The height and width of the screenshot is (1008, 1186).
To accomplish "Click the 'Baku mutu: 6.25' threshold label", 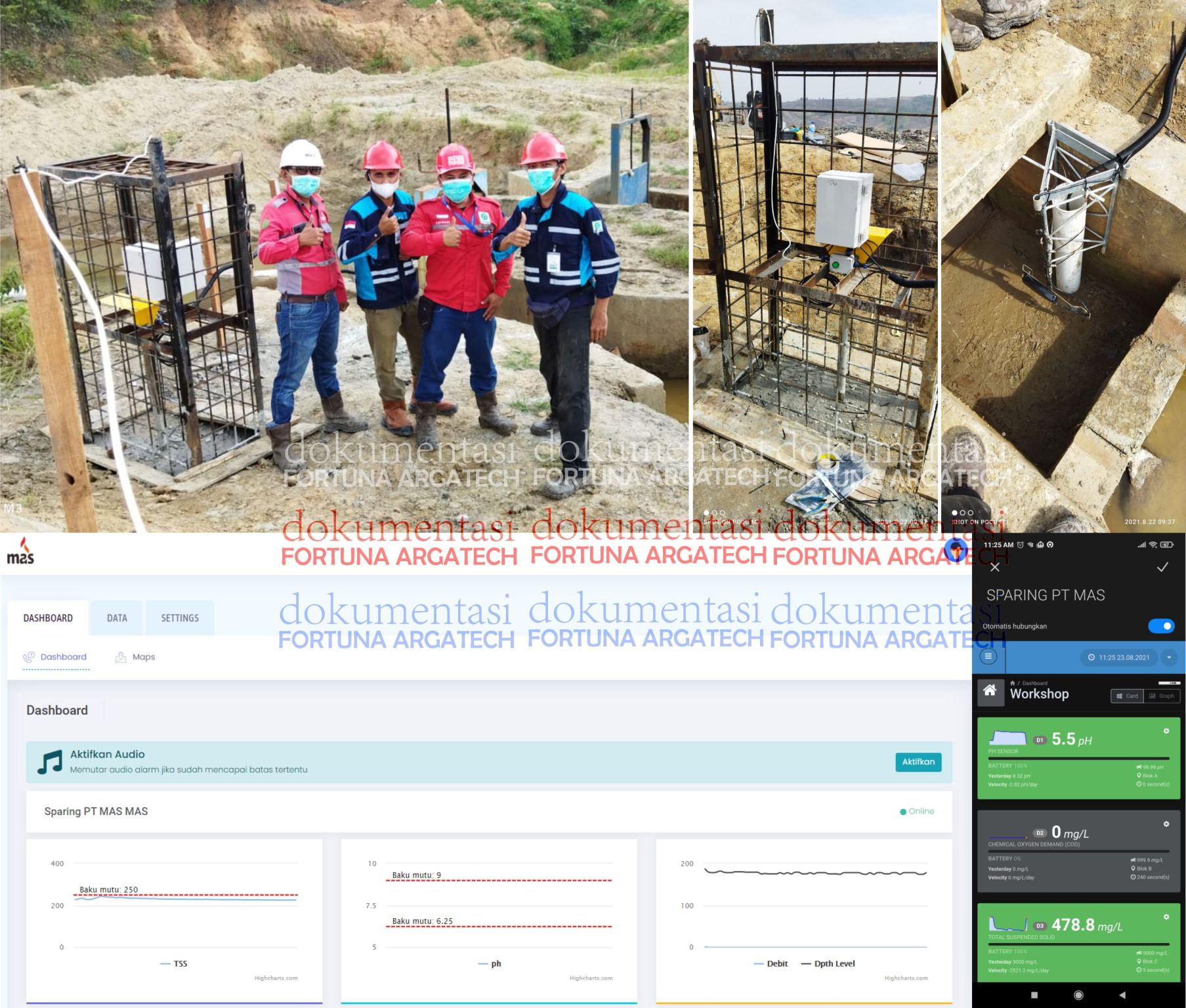I will click(423, 921).
